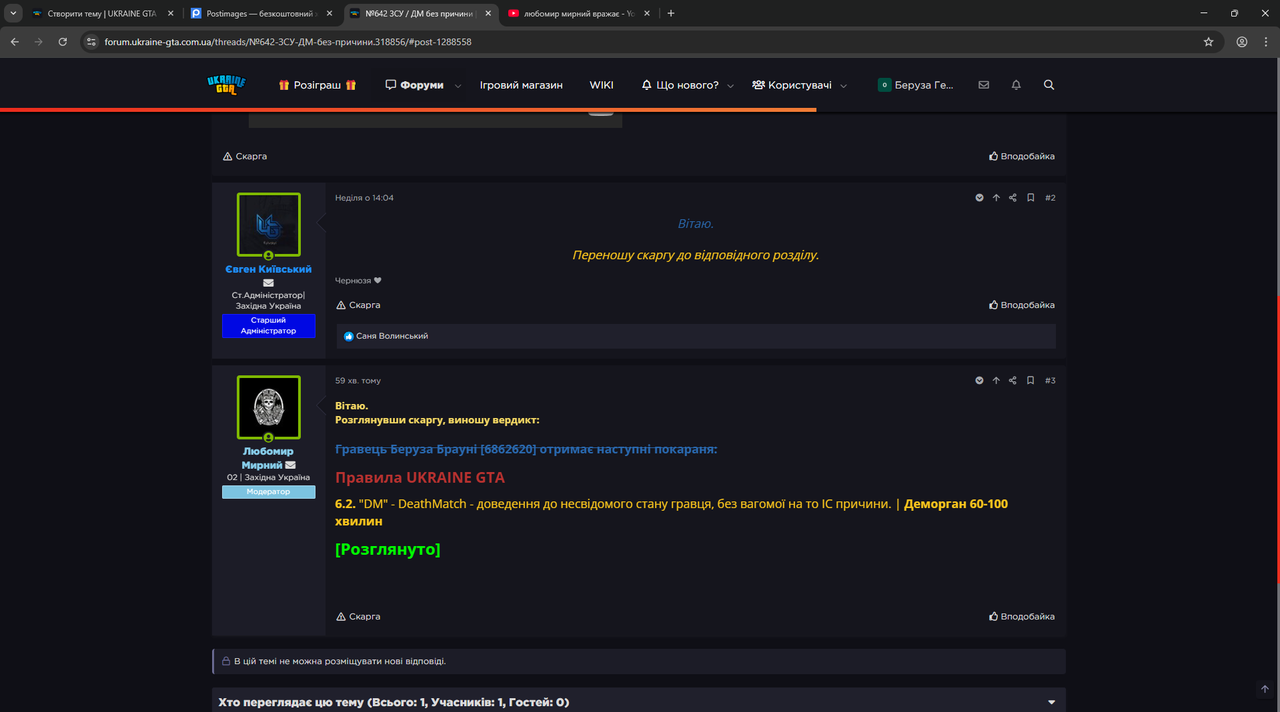Expand the Форуми menu chevron
Screen dimensions: 1280x712
coord(458,86)
